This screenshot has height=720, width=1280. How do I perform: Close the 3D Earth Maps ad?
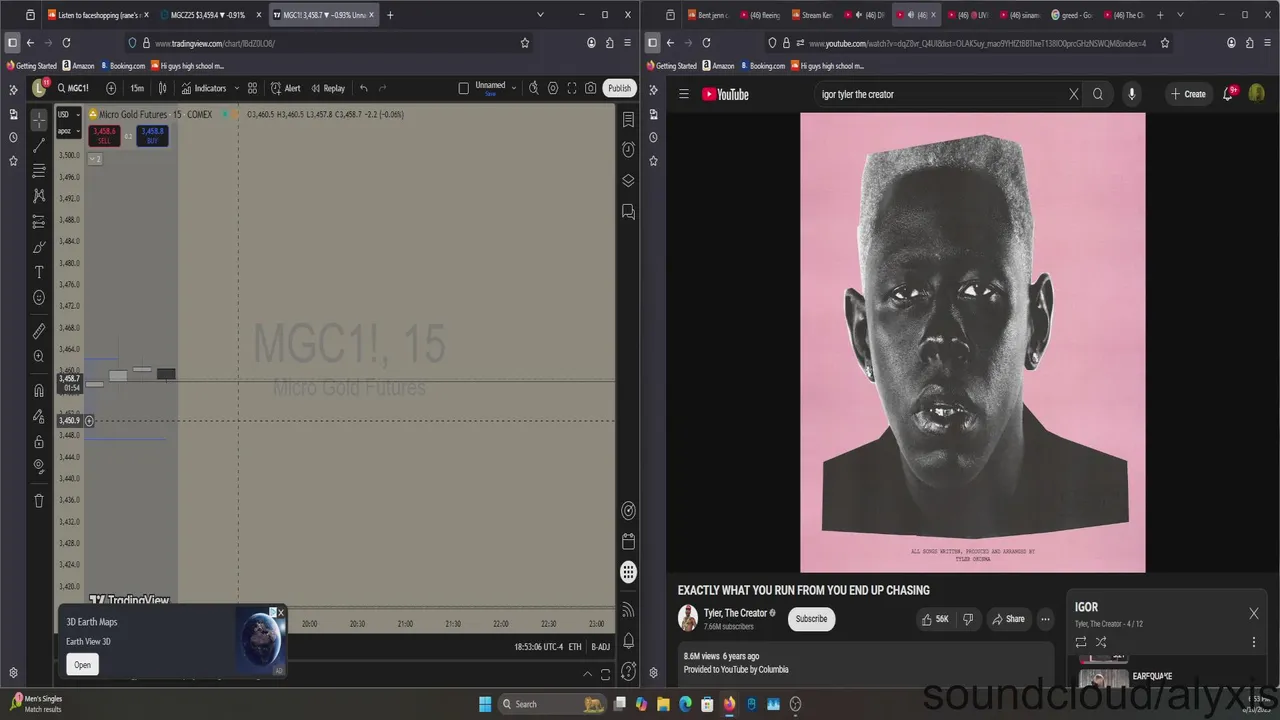pos(281,612)
